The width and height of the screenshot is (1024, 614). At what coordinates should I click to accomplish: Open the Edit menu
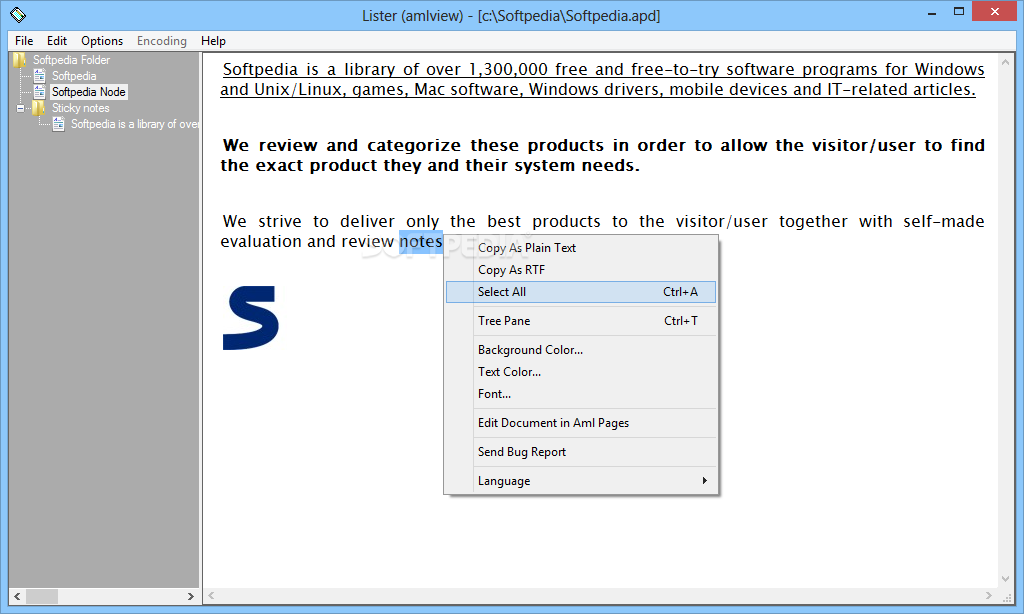click(x=57, y=40)
